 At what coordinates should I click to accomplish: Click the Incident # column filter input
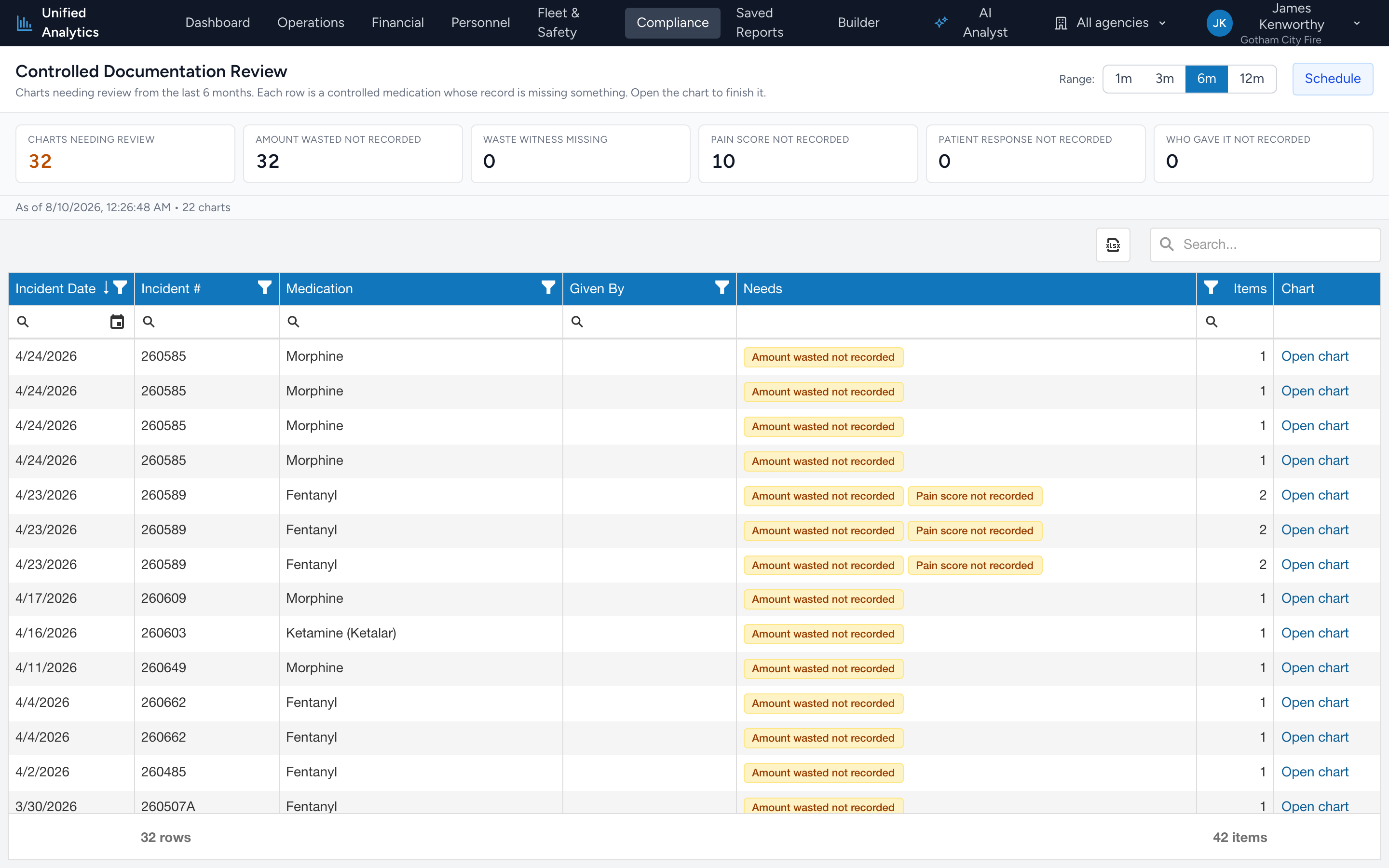tap(206, 322)
